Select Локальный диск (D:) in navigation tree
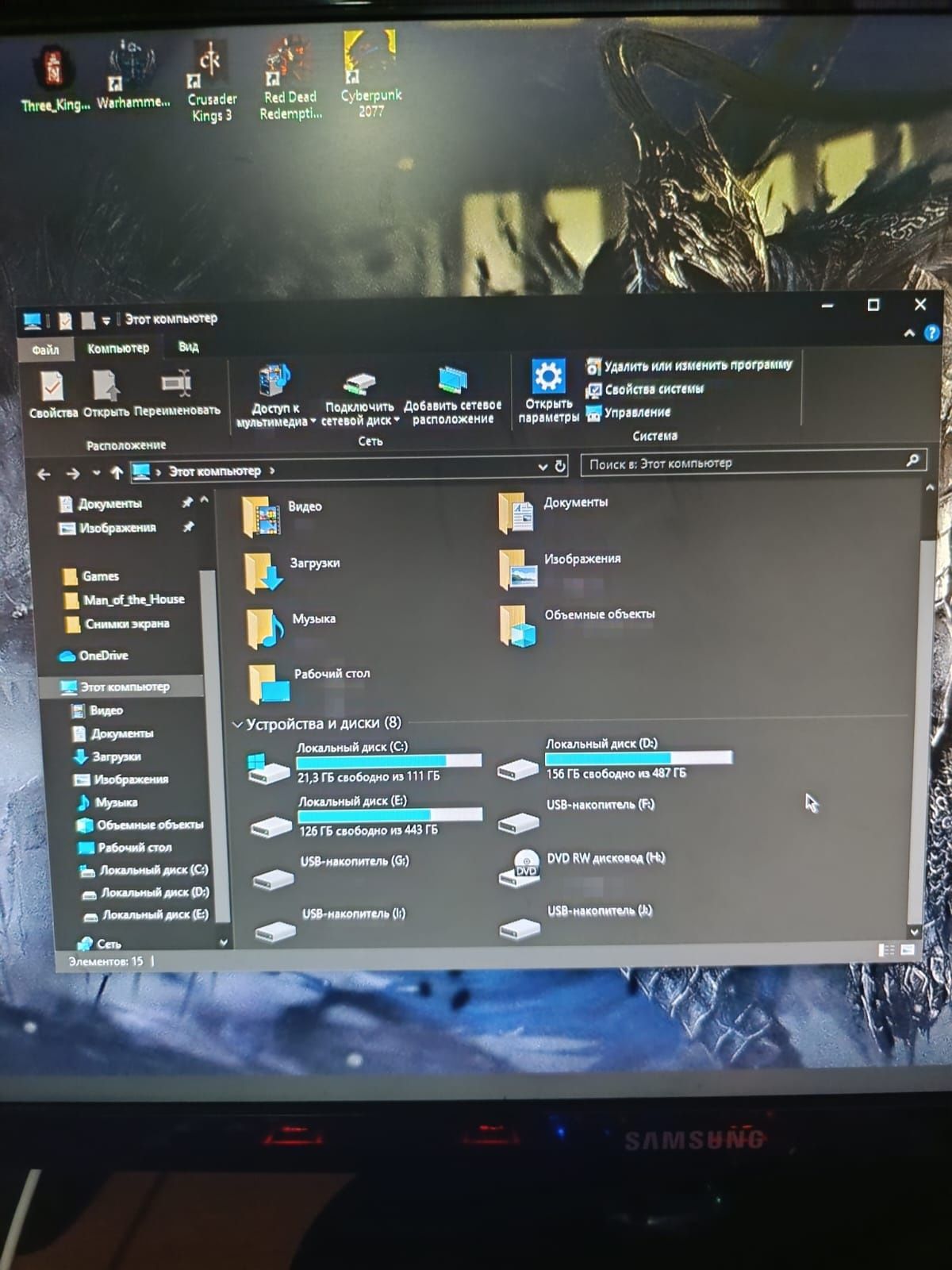This screenshot has width=952, height=1270. 145,893
